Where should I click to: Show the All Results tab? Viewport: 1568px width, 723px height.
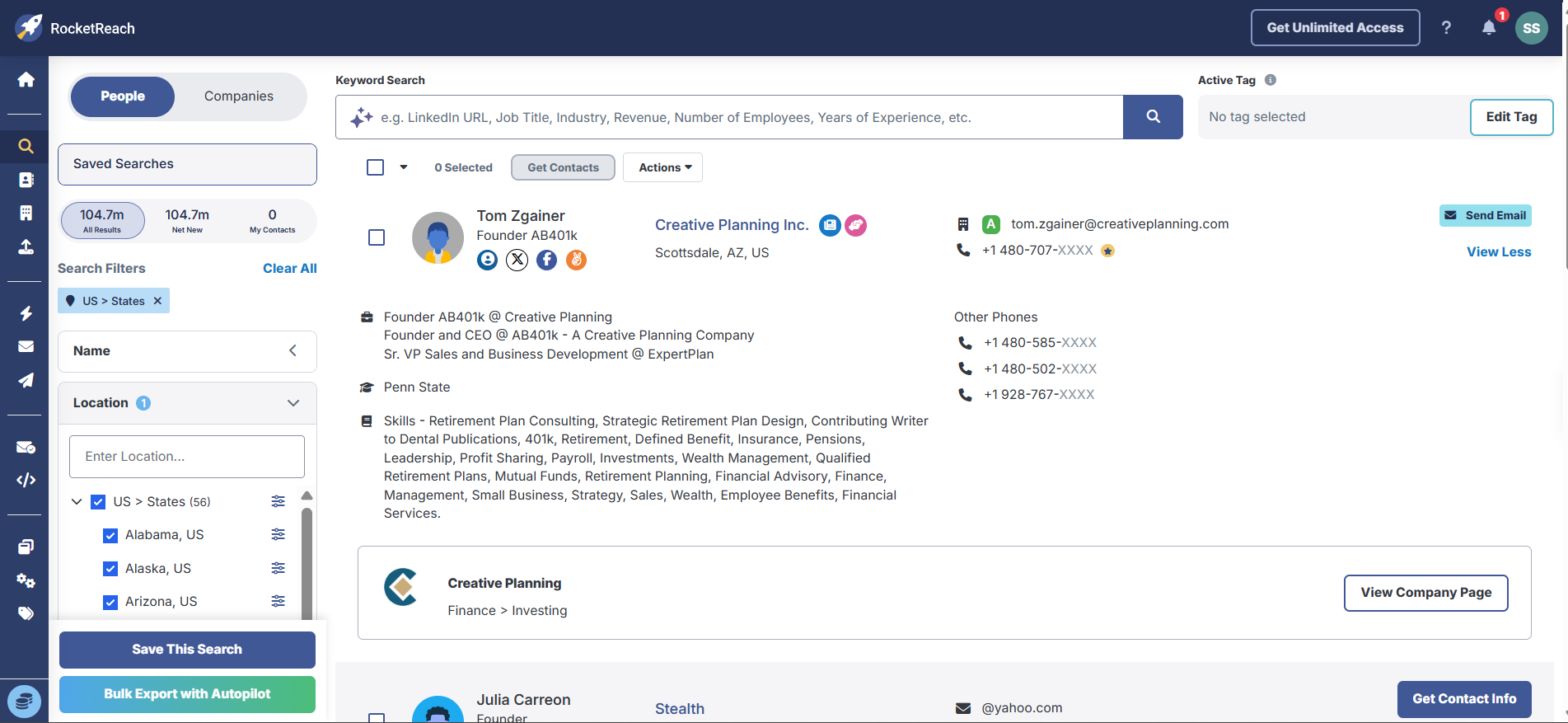coord(102,221)
